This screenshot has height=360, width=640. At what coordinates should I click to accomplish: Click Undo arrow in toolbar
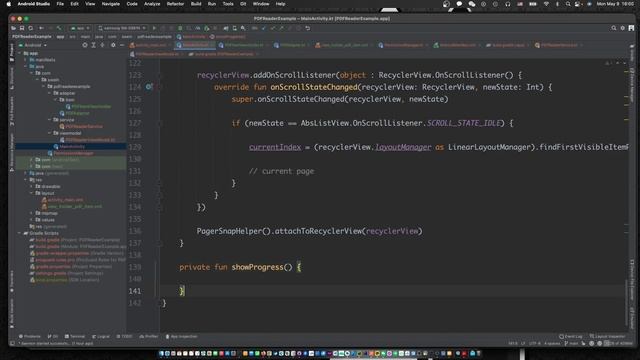pos(308,28)
